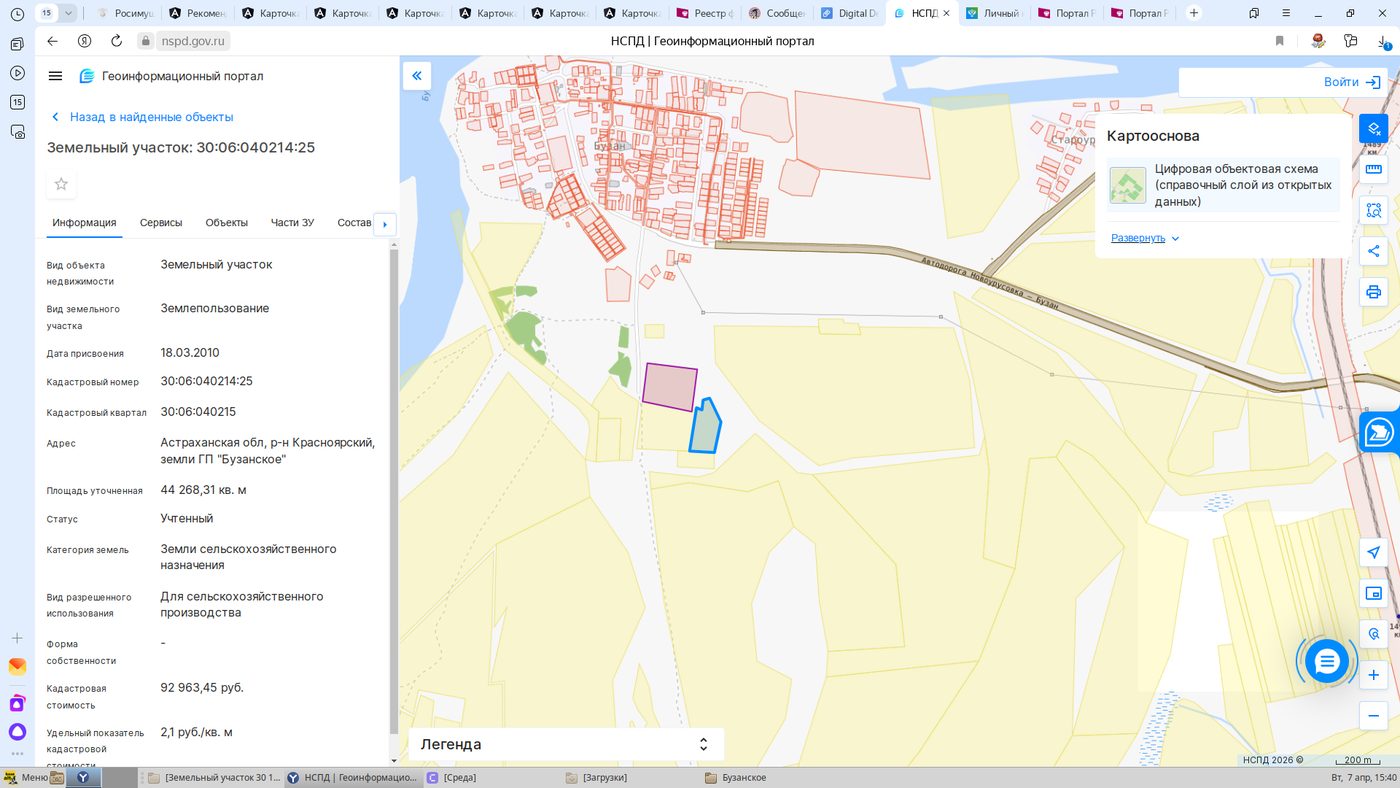Image resolution: width=1400 pixels, height=788 pixels.
Task: Click the 2,1 руб./кв. м value
Action: 197,732
